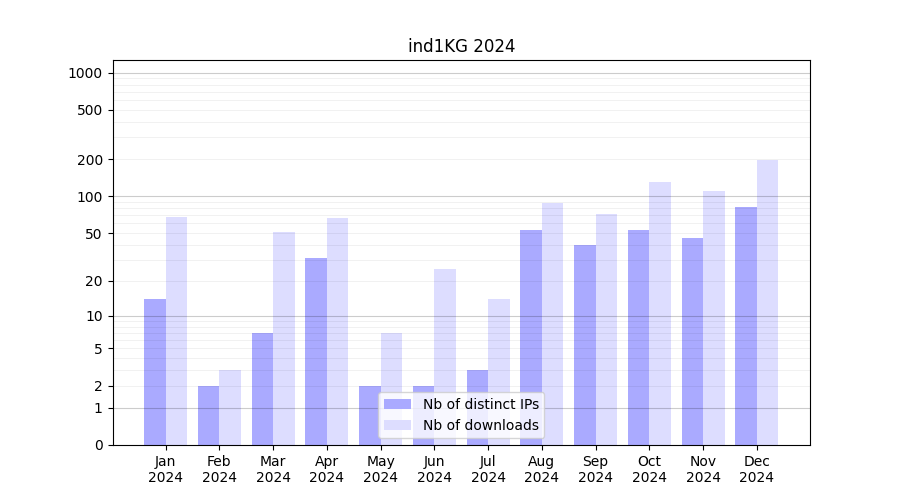Select the January 2024 distinct IPs bar
Image resolution: width=900 pixels, height=500 pixels.
point(155,372)
